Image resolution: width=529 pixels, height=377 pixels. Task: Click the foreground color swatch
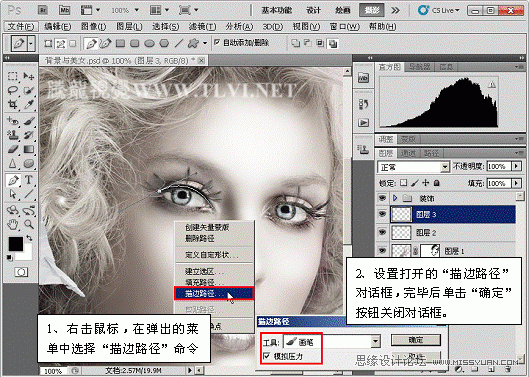point(16,244)
